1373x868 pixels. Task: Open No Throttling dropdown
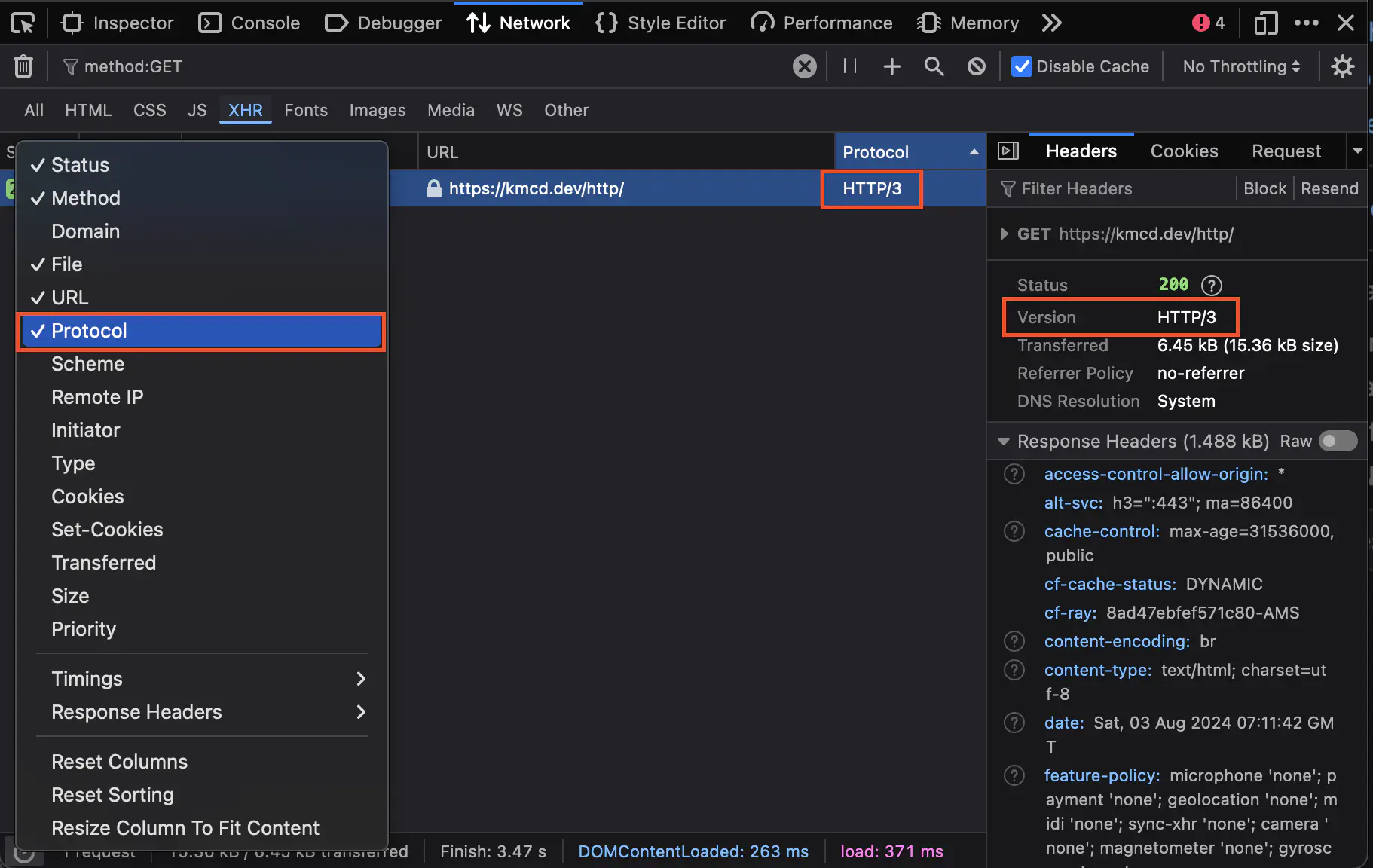pyautogui.click(x=1240, y=66)
